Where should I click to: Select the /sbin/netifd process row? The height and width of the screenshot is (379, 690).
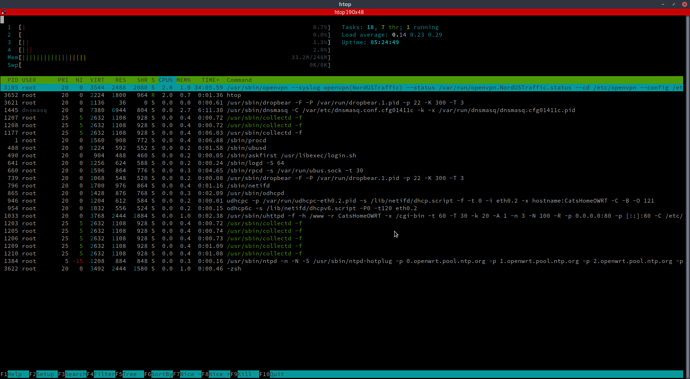[341, 185]
